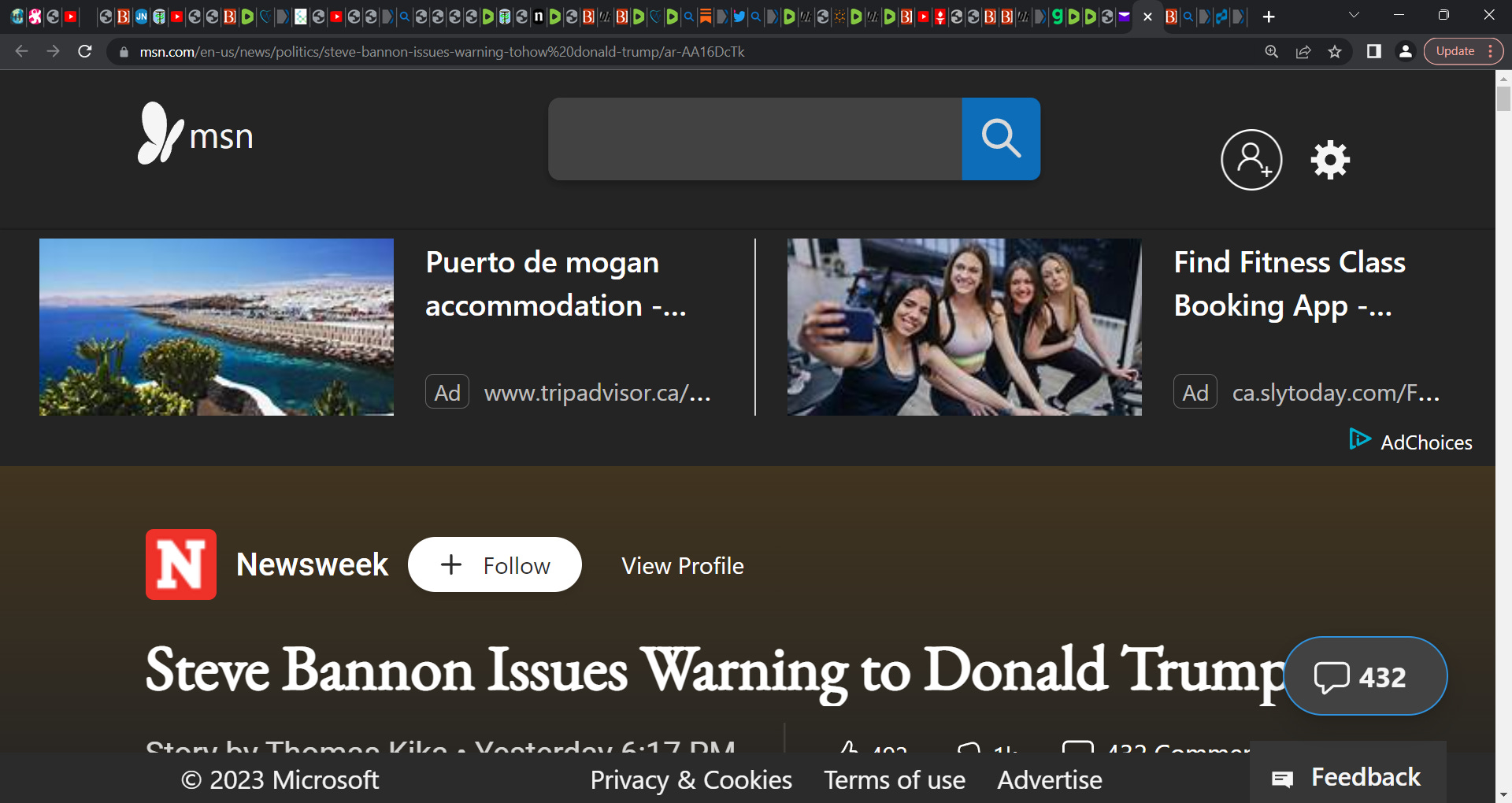This screenshot has width=1512, height=803.
Task: Click the © 2023 Microsoft footer text
Action: click(x=280, y=779)
